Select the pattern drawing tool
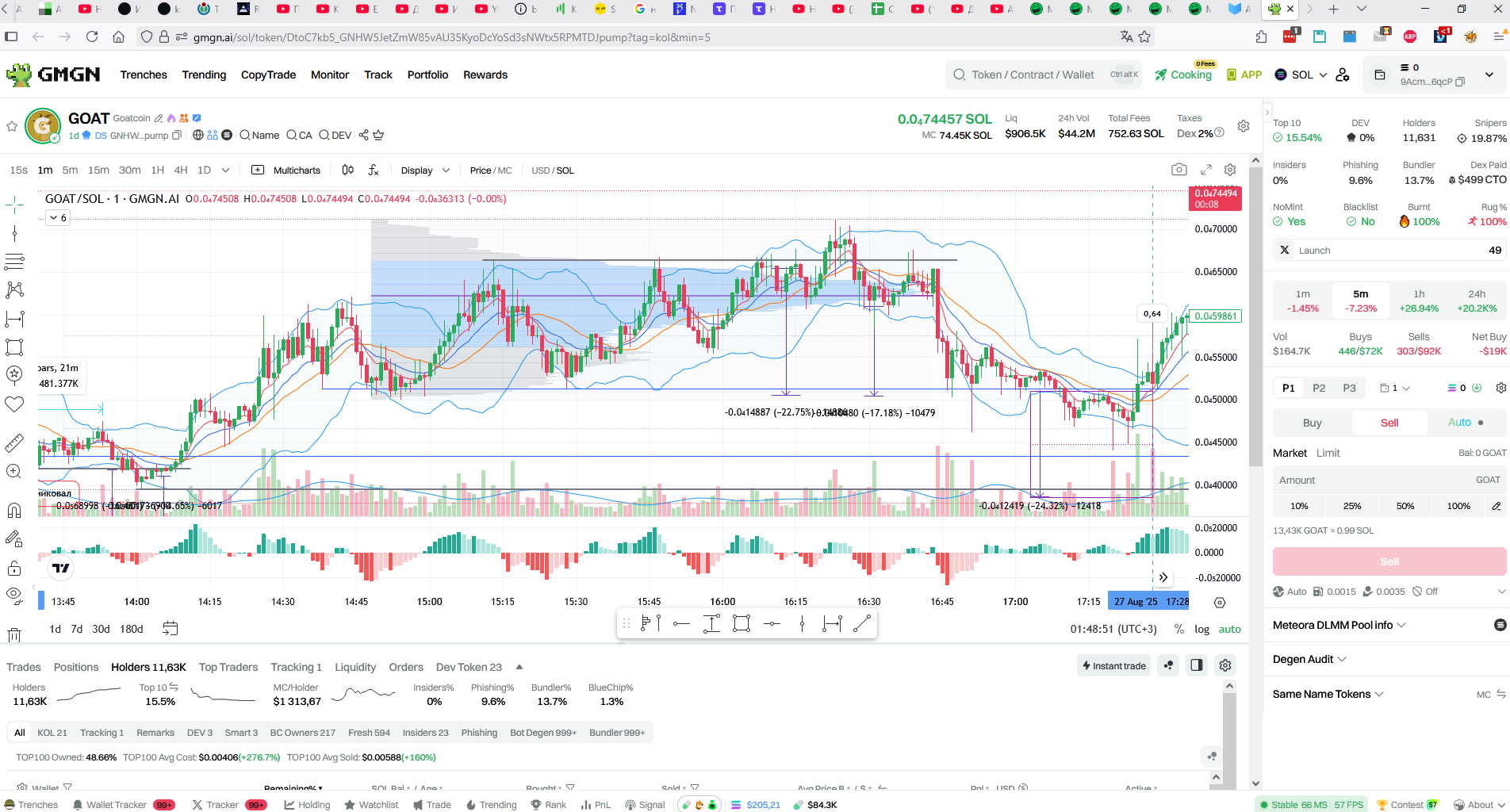1510x812 pixels. tap(14, 290)
